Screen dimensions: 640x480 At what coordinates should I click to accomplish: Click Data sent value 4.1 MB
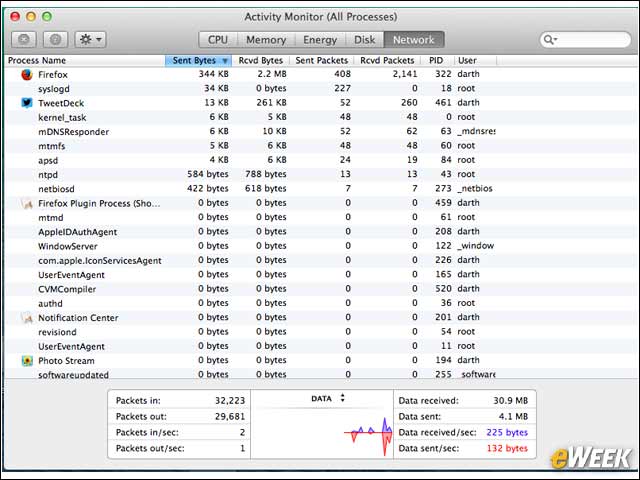tap(513, 416)
